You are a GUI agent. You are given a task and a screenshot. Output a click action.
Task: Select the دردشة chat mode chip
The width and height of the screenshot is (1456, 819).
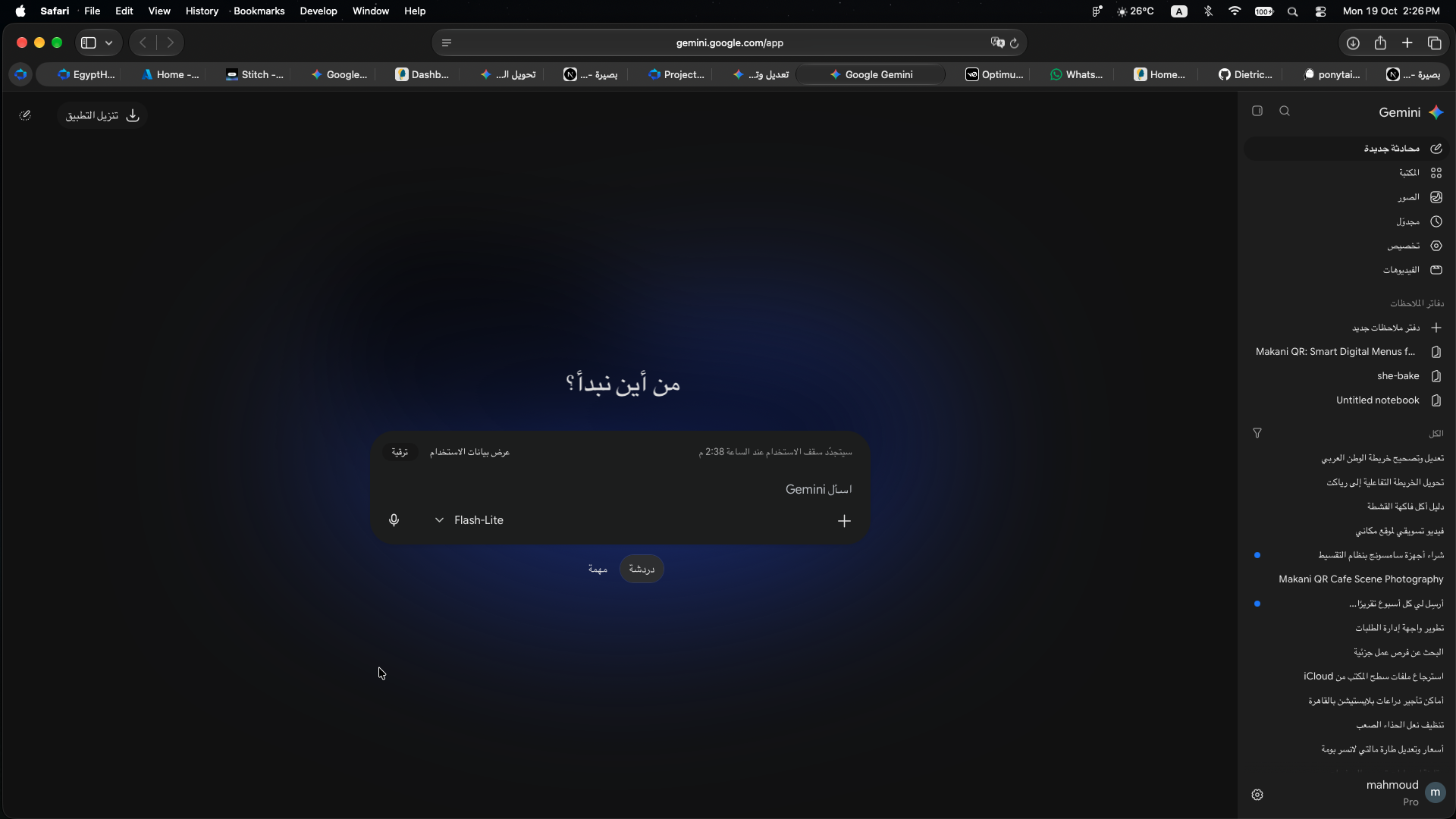pos(642,569)
